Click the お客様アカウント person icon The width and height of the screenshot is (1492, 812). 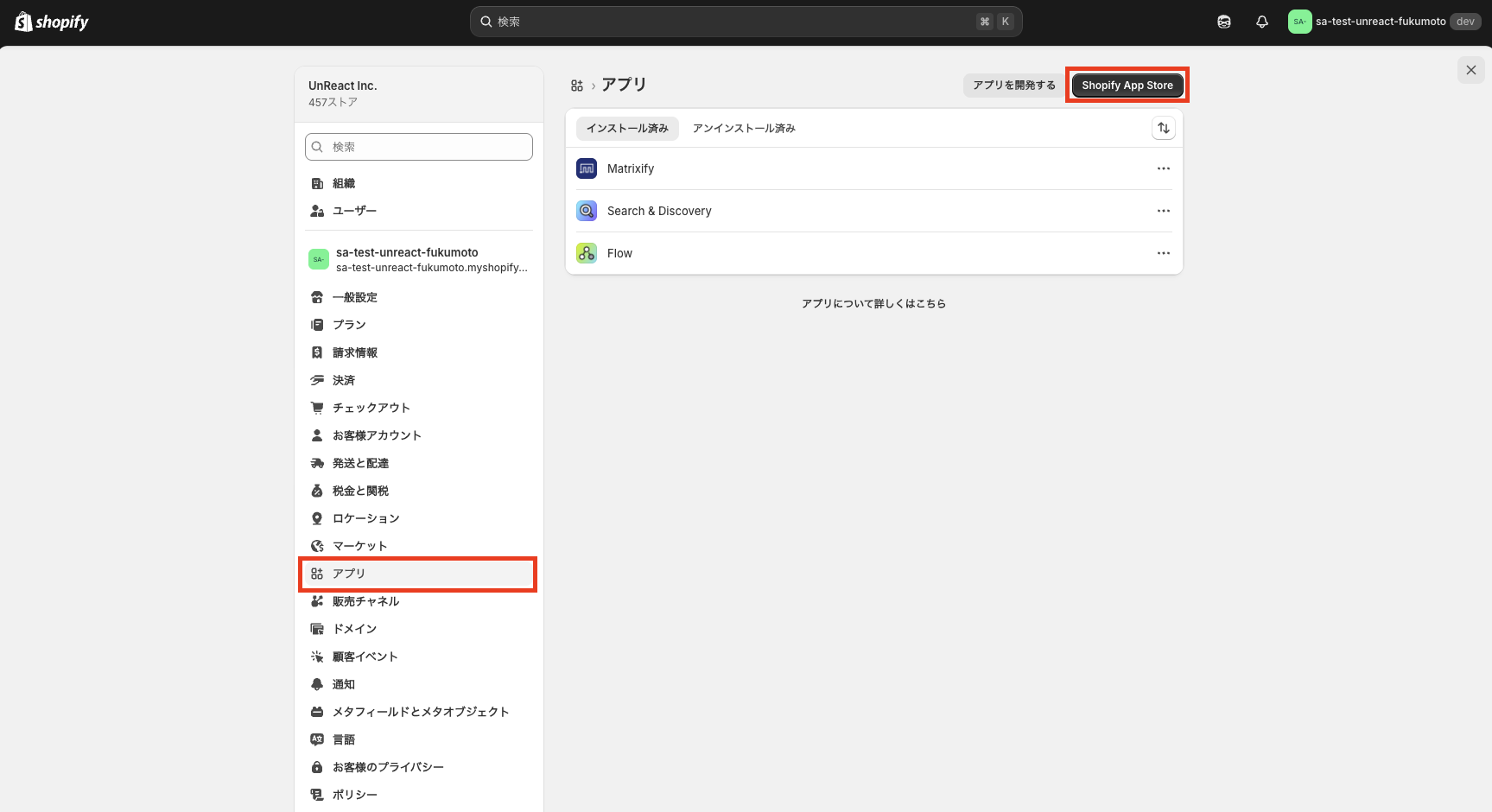point(317,435)
